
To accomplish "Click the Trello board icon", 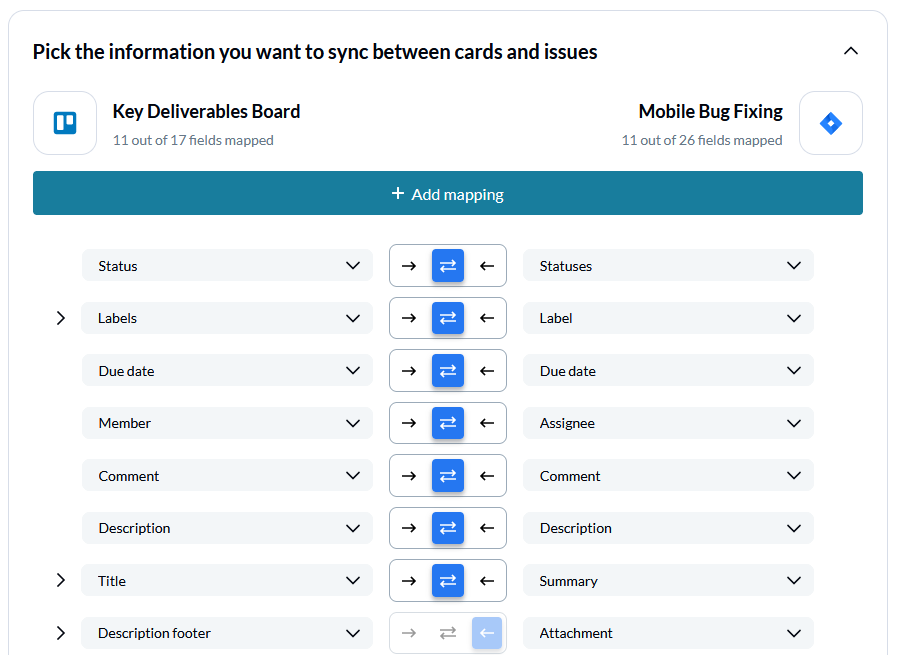I will [x=65, y=123].
